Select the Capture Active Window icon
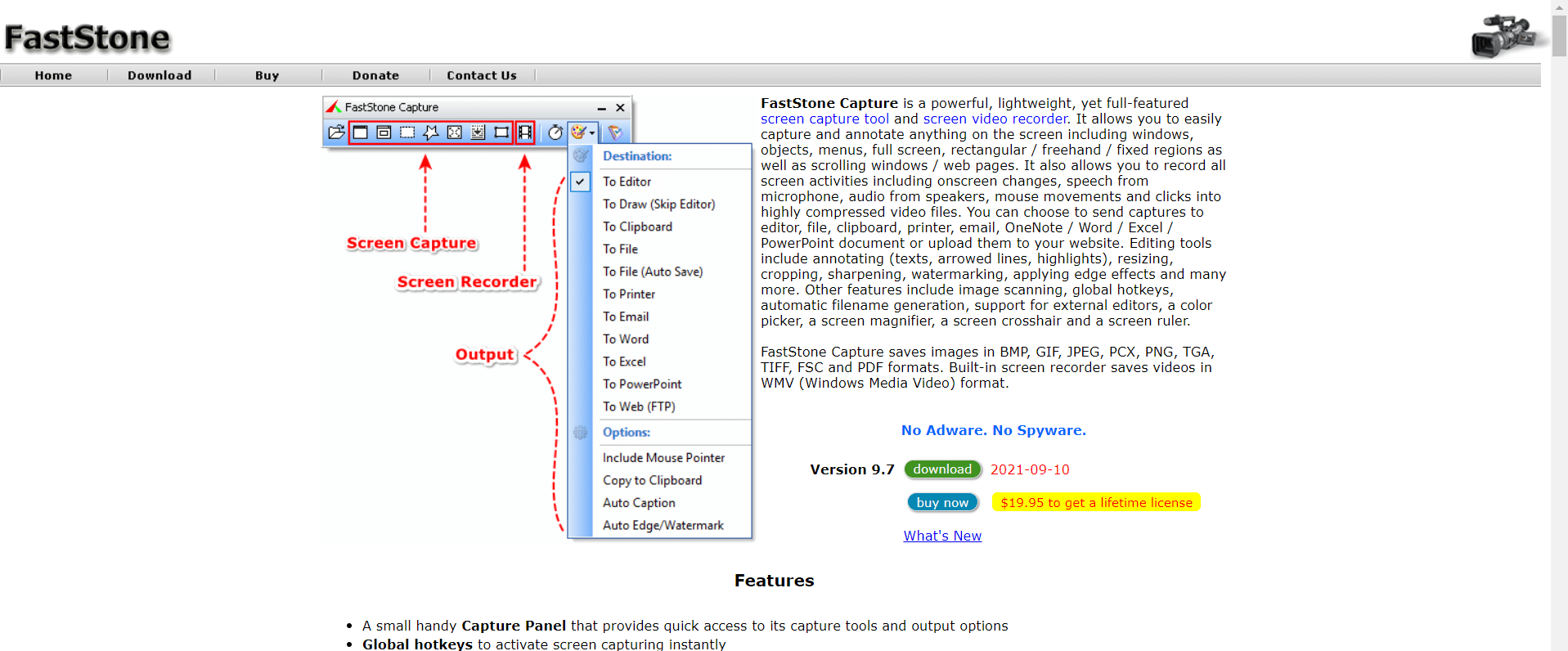Screen dimensions: 1568x651 pyautogui.click(x=360, y=132)
